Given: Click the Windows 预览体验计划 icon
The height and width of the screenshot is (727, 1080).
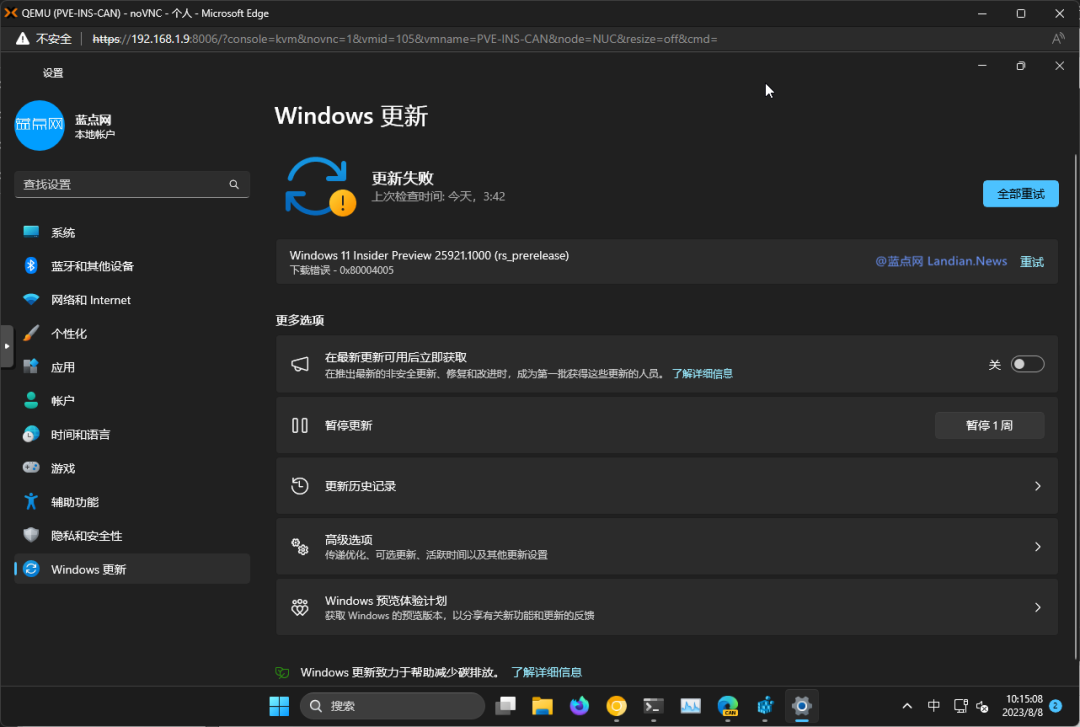Looking at the screenshot, I should click(300, 607).
